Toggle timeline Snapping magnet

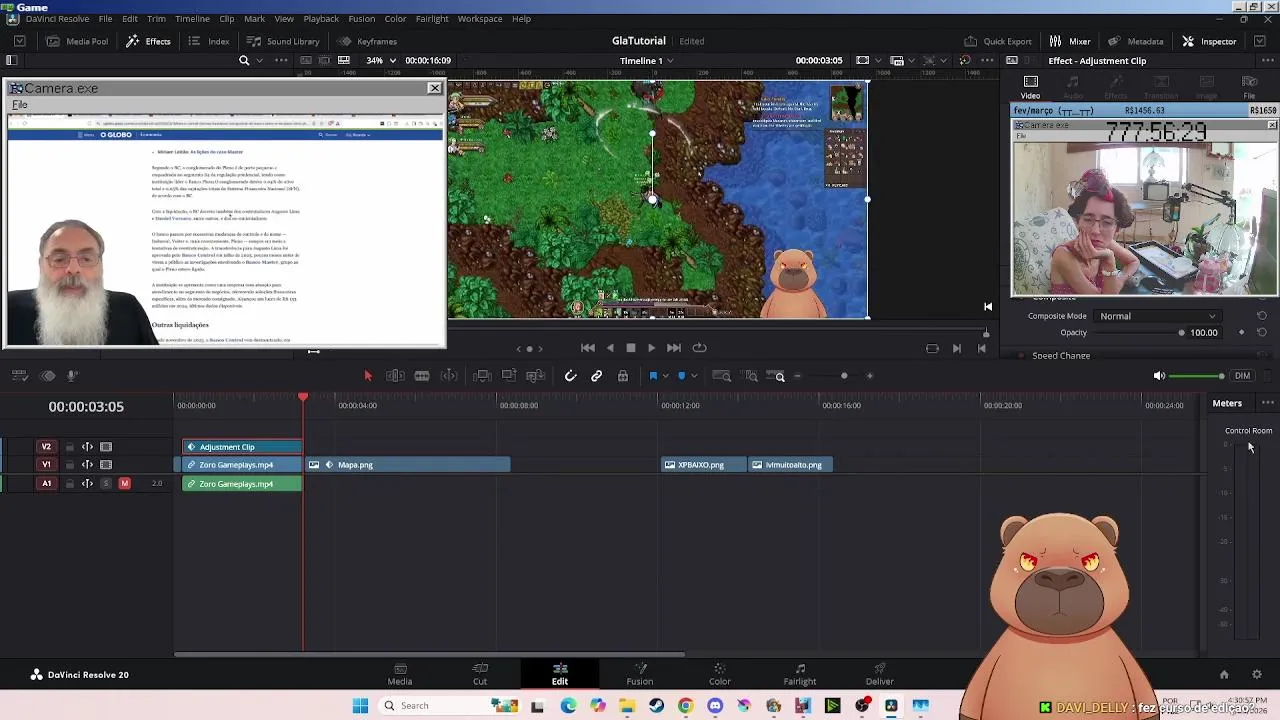570,376
